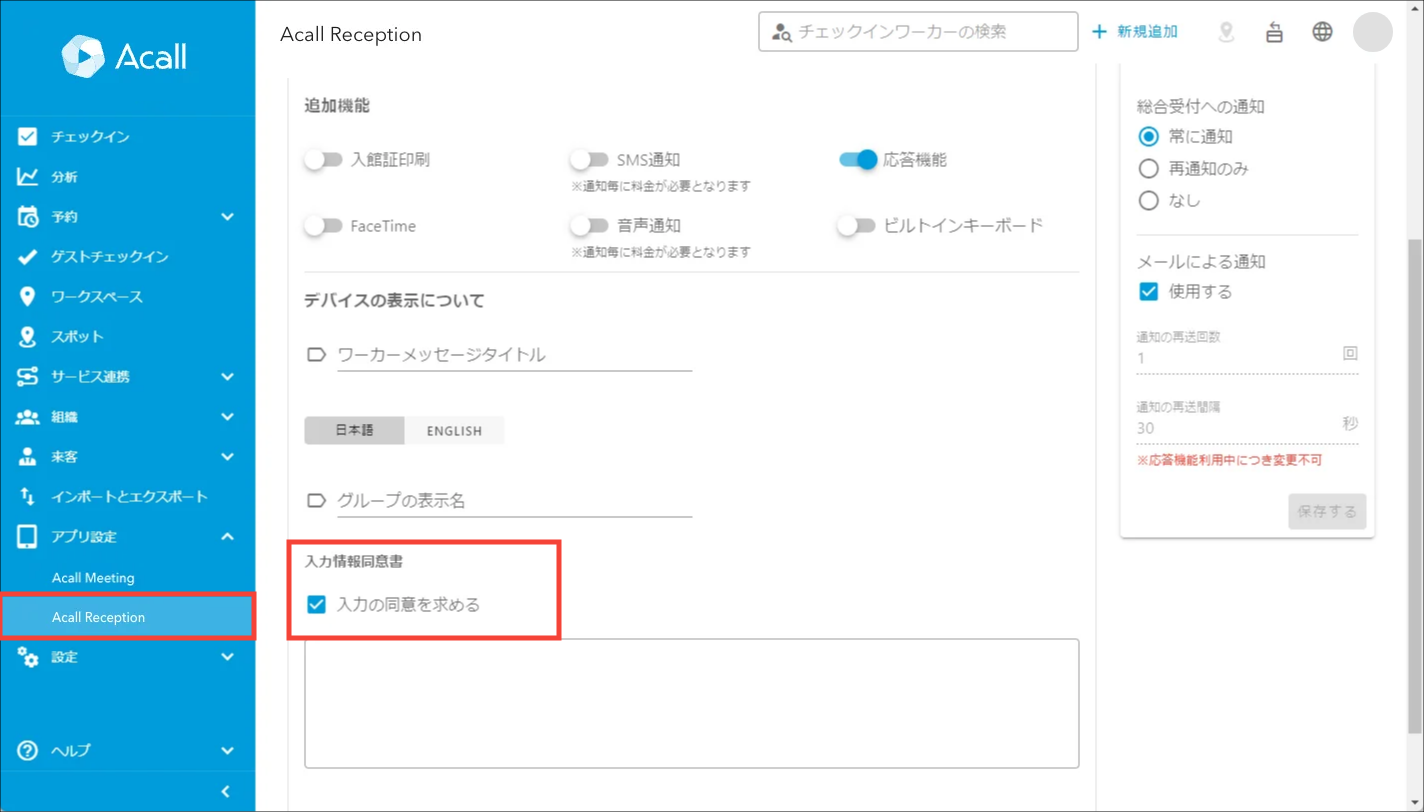The width and height of the screenshot is (1424, 812).
Task: Toggle FaceTime switch
Action: 323,226
